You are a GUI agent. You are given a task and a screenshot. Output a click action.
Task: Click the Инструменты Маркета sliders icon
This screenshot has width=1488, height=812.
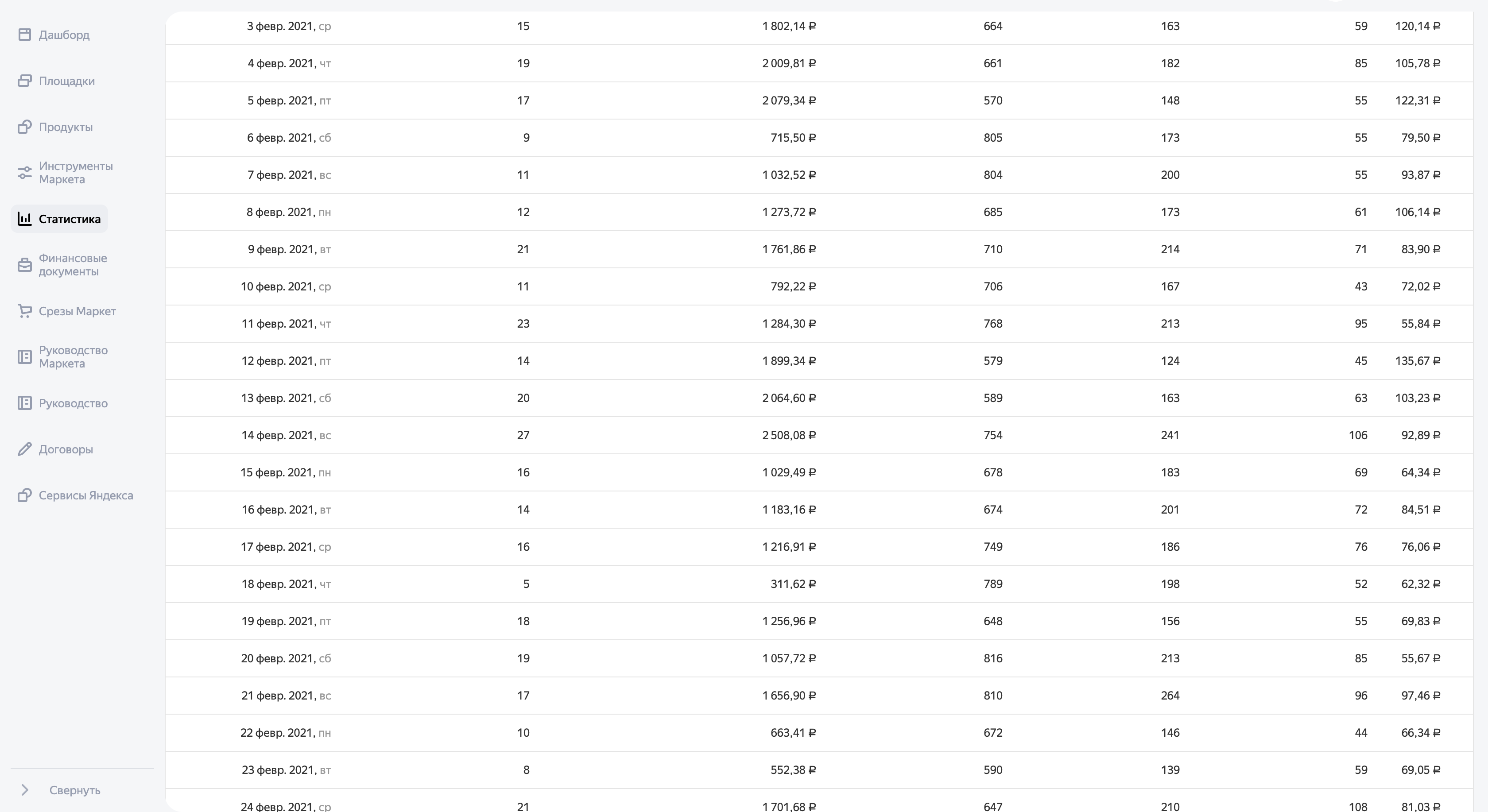24,173
